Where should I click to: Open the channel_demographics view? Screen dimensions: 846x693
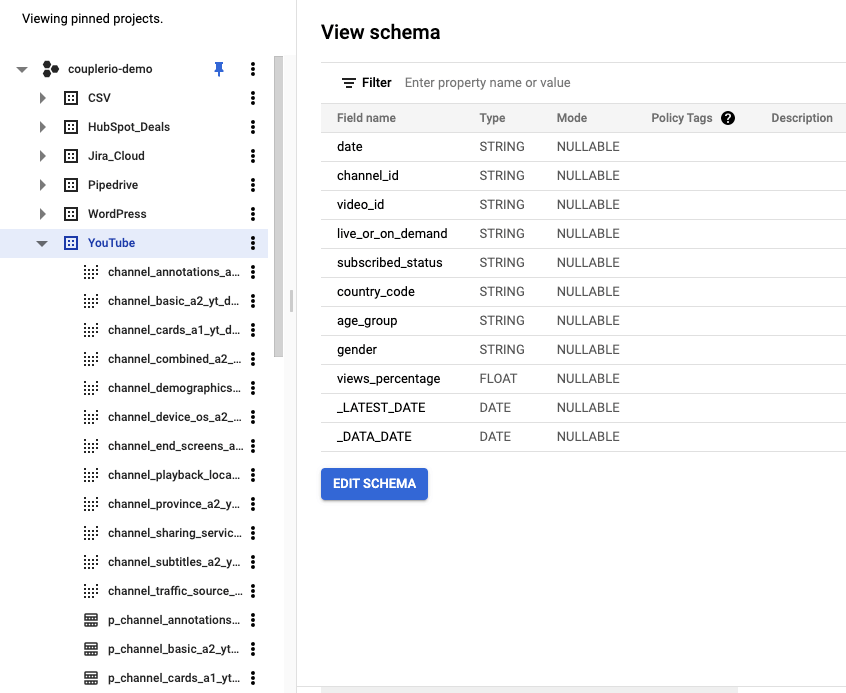point(174,388)
